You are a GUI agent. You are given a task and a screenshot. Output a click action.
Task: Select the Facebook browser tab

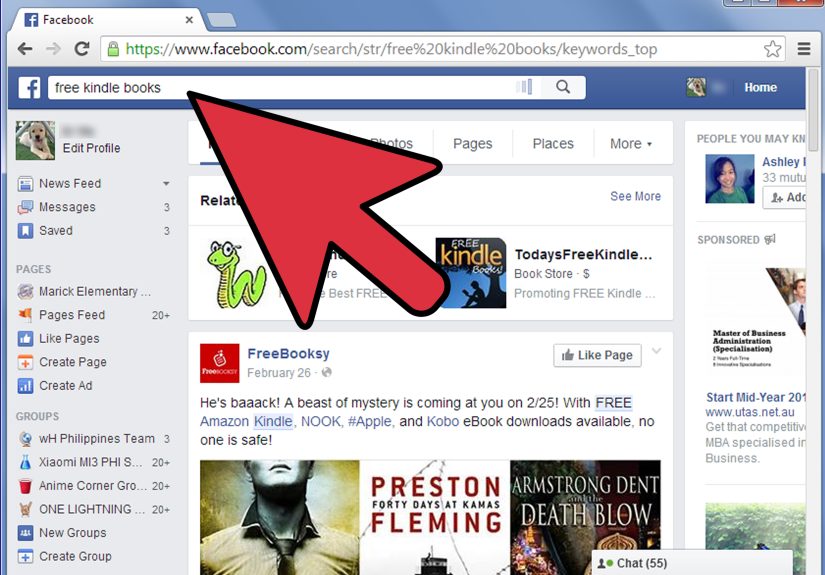click(x=108, y=20)
